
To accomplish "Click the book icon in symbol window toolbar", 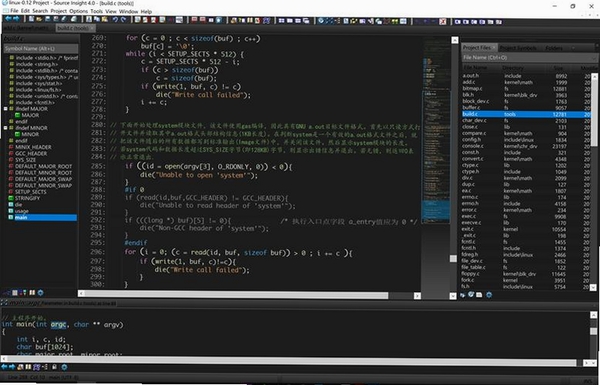I will coord(32,293).
